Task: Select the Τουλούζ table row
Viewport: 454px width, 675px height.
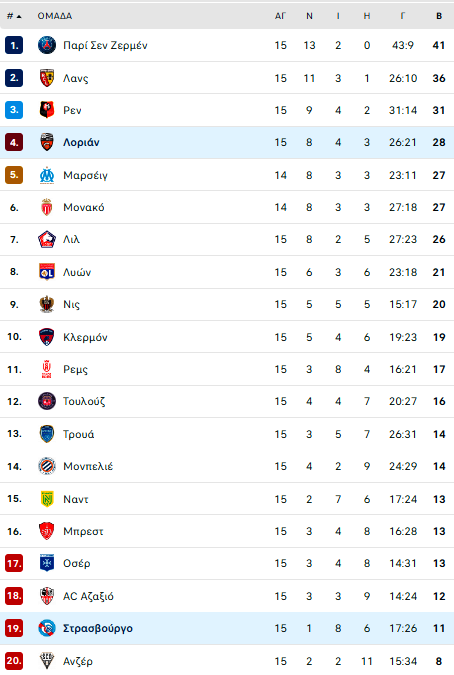Action: 227,402
